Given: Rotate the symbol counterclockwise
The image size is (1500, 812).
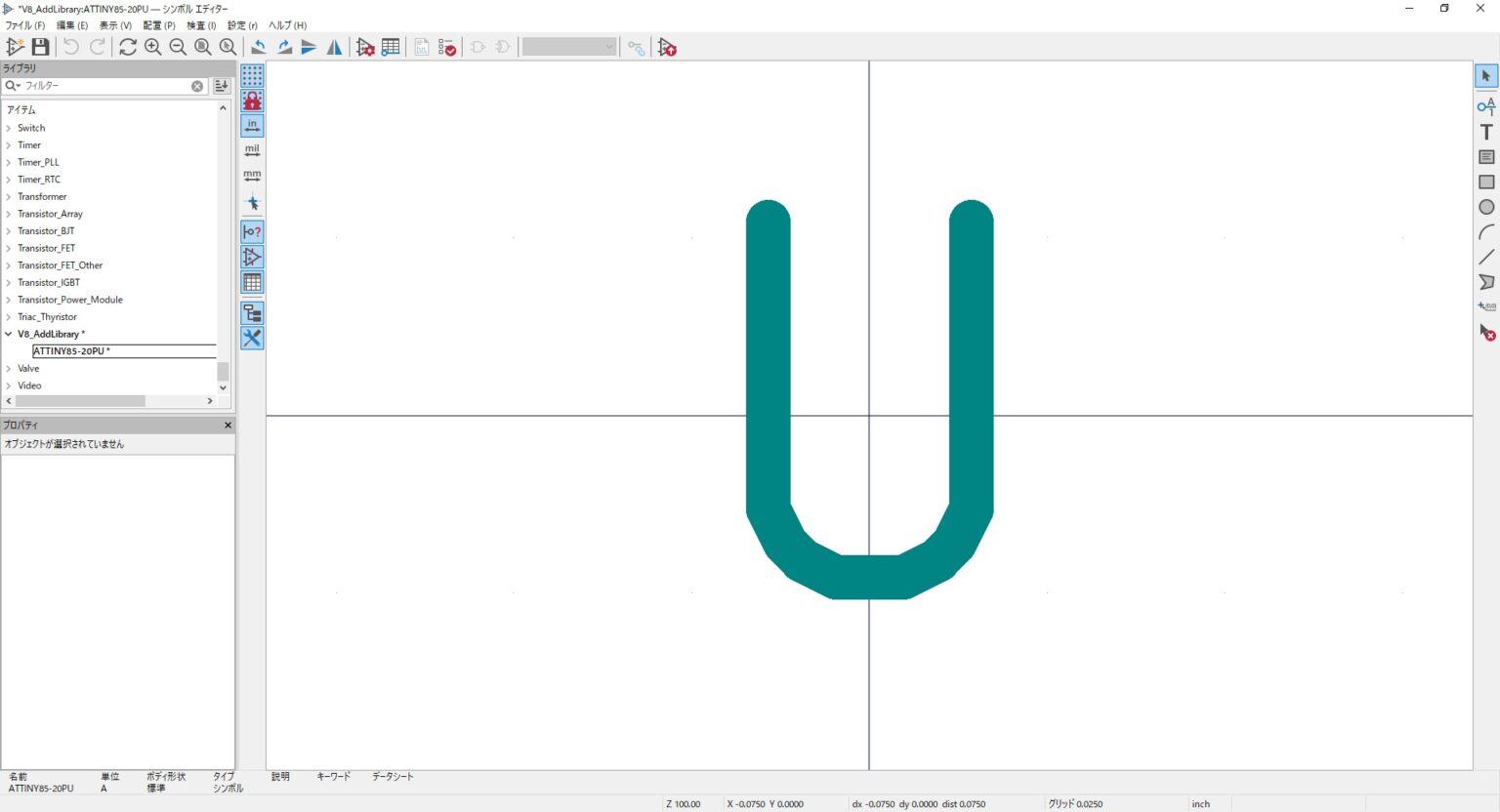Looking at the screenshot, I should 258,46.
